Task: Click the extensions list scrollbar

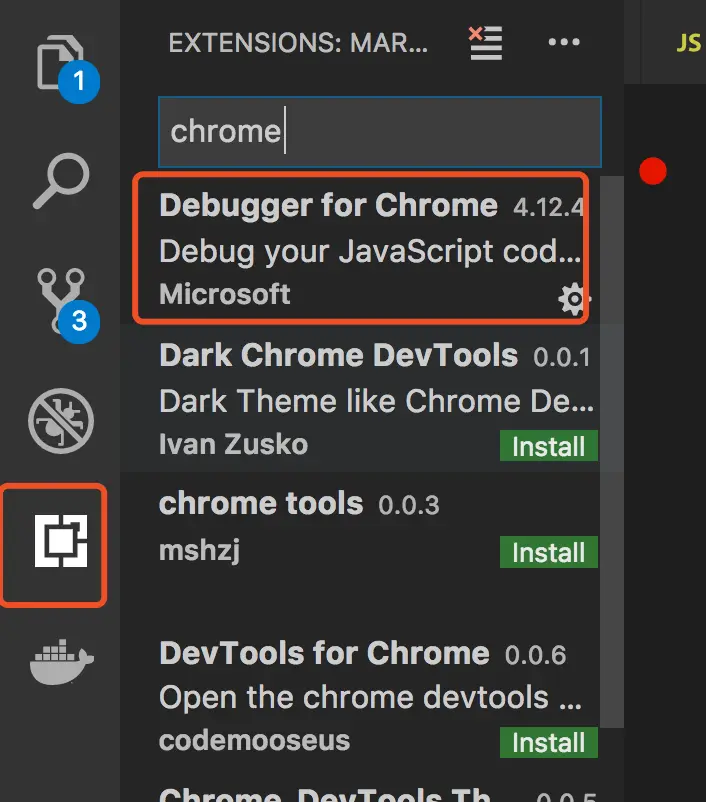Action: [612, 452]
